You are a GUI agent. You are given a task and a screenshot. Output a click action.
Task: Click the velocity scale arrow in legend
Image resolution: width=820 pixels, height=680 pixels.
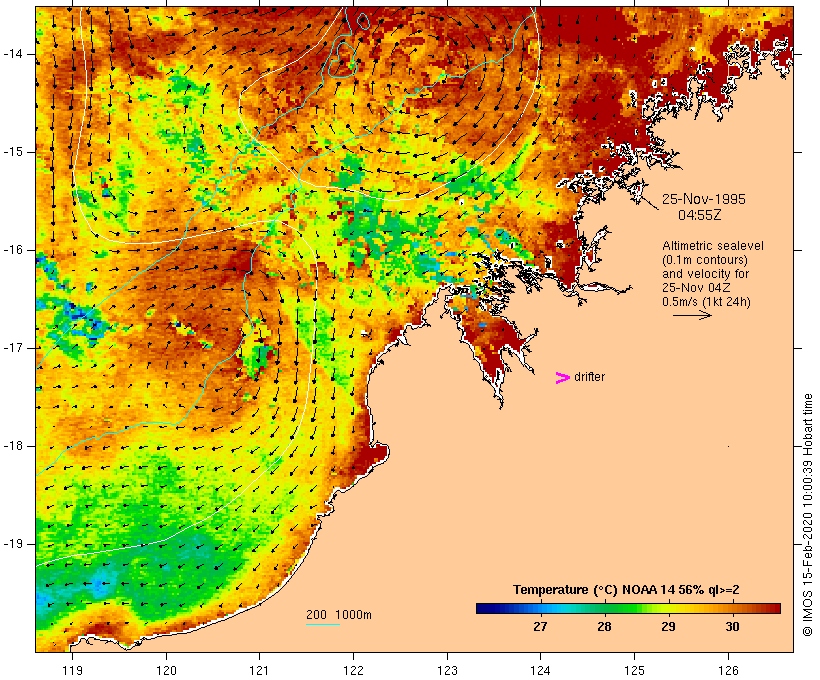point(692,315)
